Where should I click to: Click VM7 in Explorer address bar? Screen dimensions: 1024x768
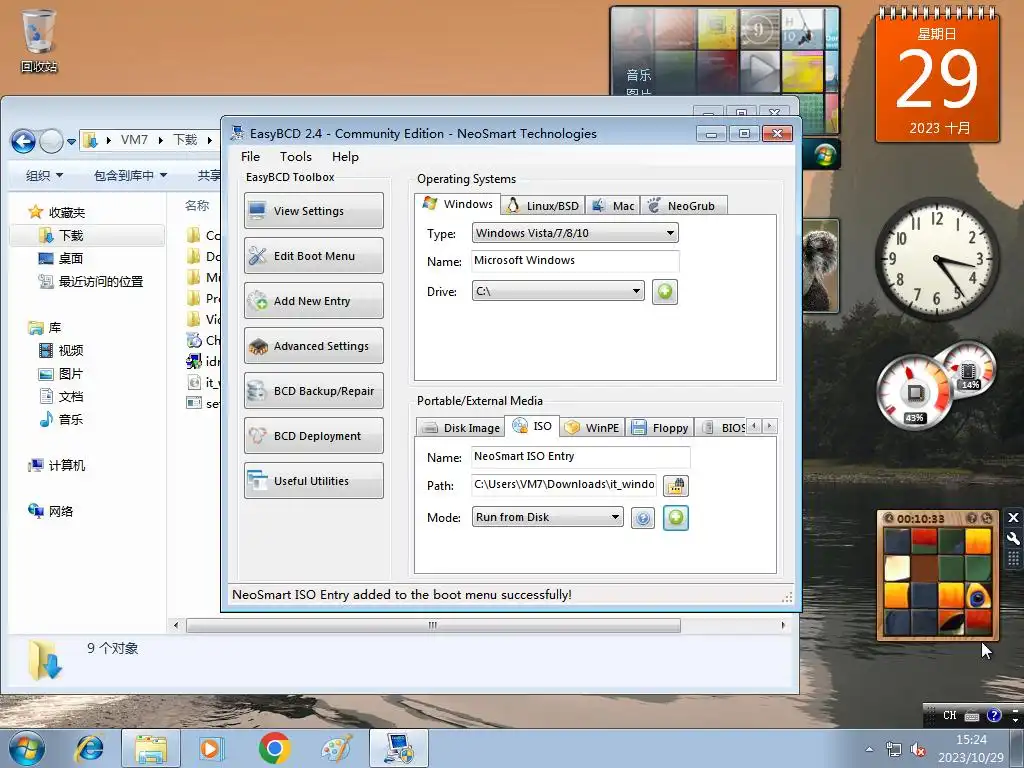coord(134,140)
